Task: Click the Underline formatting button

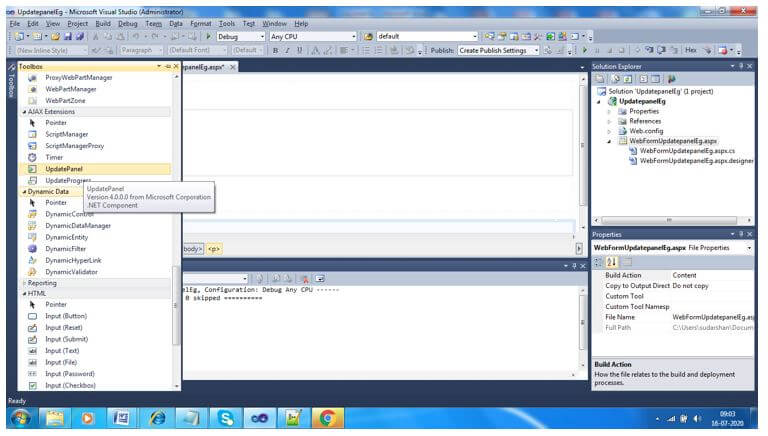Action: click(x=300, y=50)
